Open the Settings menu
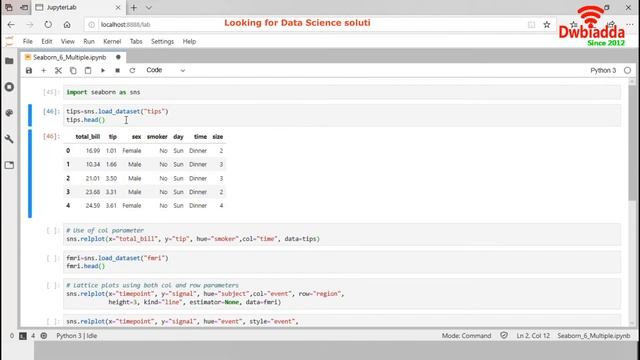The height and width of the screenshot is (360, 640). click(162, 42)
